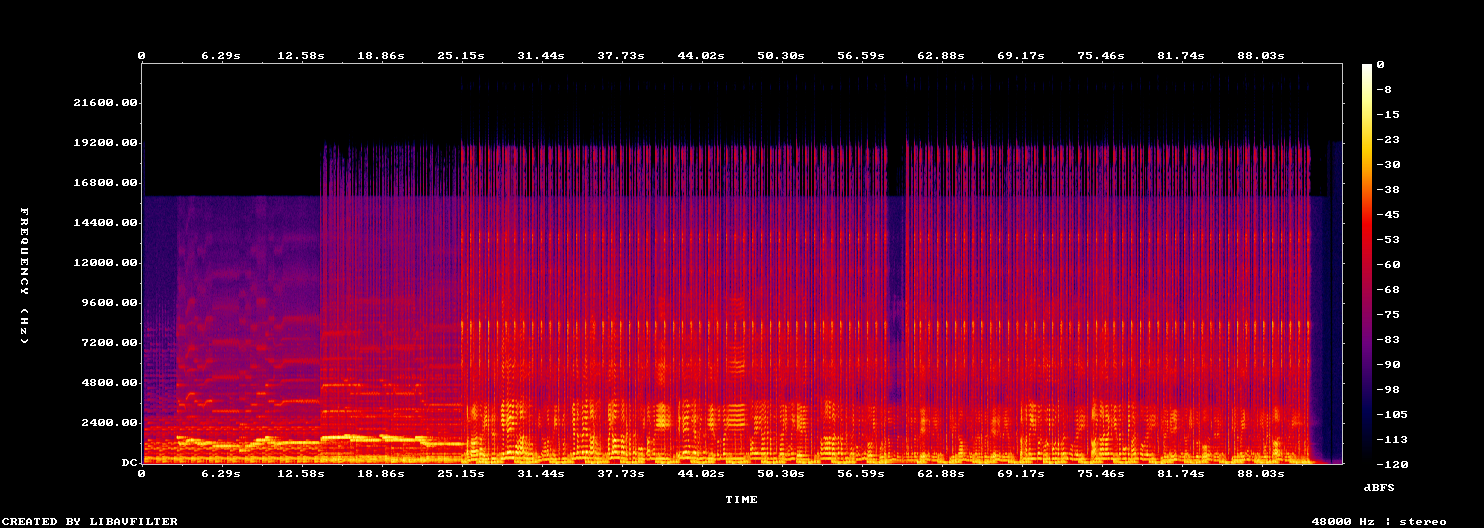Click the TIME axis title
Viewport: 1484px width, 528px height.
pyautogui.click(x=741, y=499)
